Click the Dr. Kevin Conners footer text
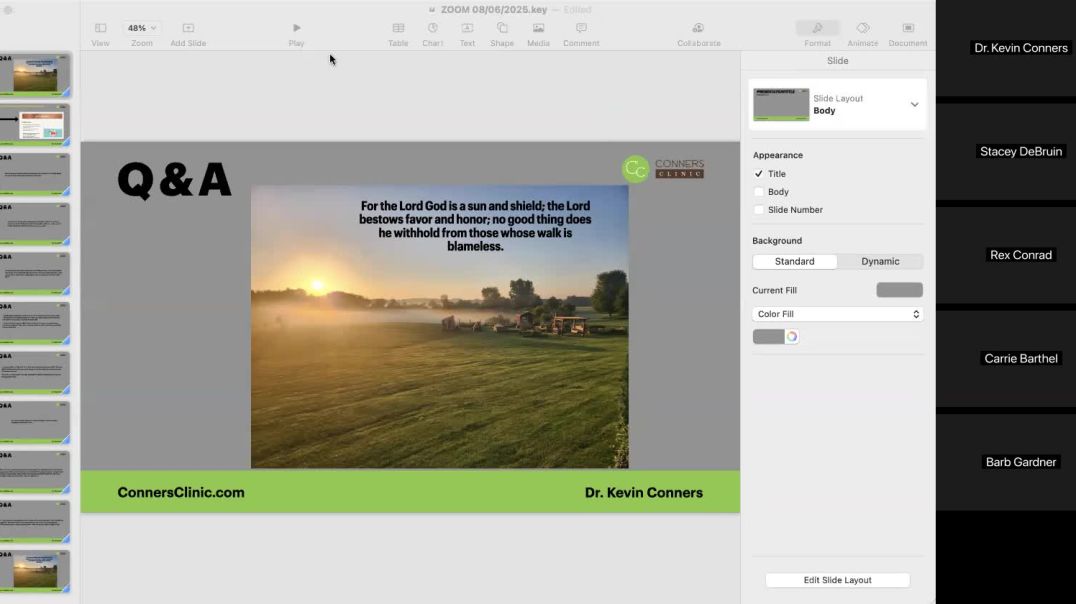This screenshot has width=1076, height=604. click(x=644, y=493)
